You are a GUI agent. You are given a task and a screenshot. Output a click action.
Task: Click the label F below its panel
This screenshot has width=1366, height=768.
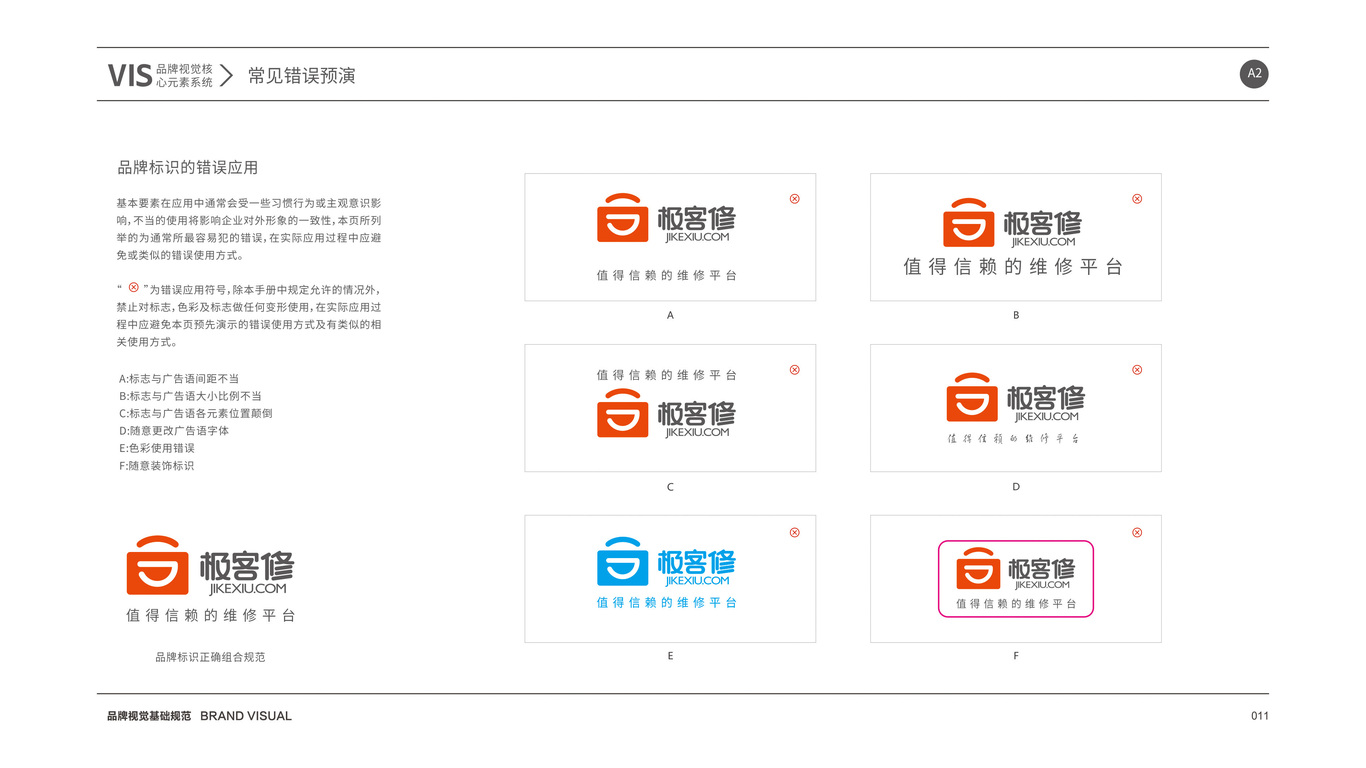[x=1016, y=656]
